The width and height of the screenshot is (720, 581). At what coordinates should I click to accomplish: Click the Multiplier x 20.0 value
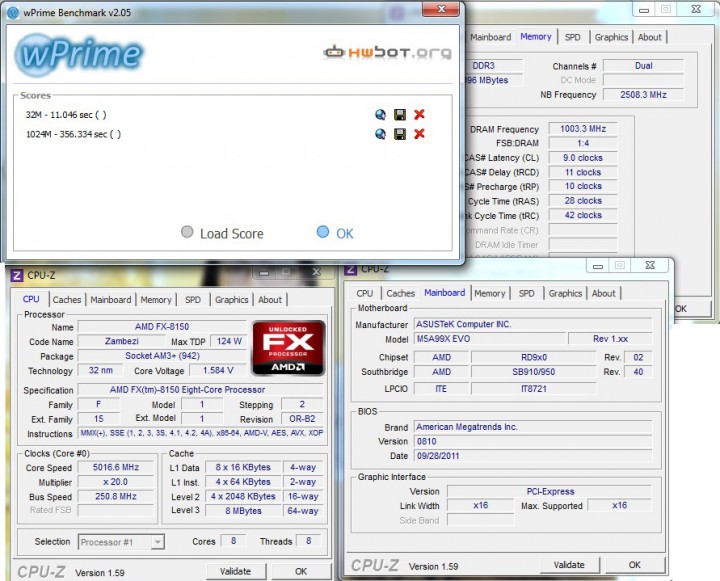116,482
